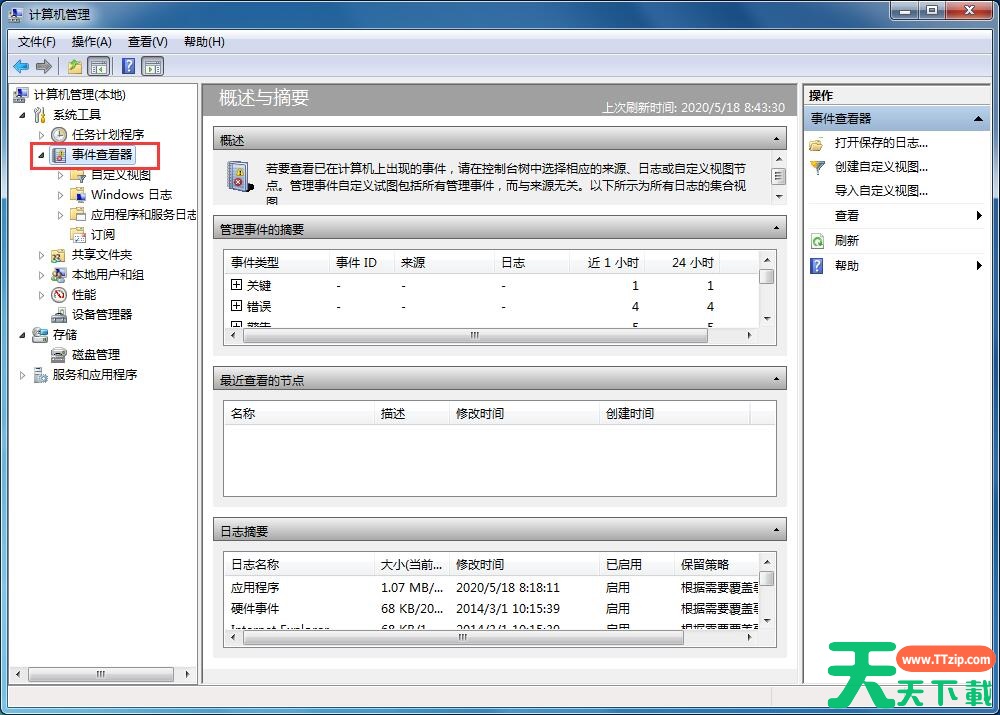Collapse the 事件查看器 tree node
Viewport: 1000px width, 715px height.
click(x=41, y=156)
